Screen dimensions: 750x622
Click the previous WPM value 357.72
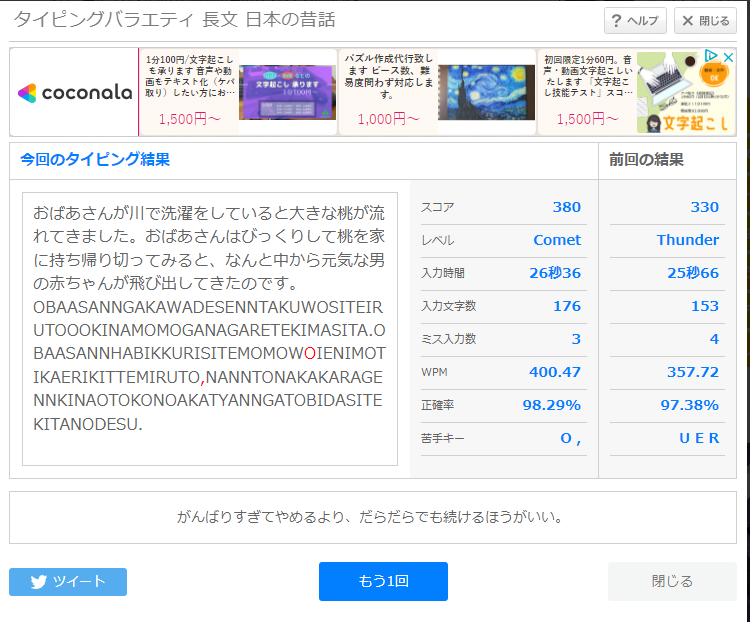coord(693,372)
